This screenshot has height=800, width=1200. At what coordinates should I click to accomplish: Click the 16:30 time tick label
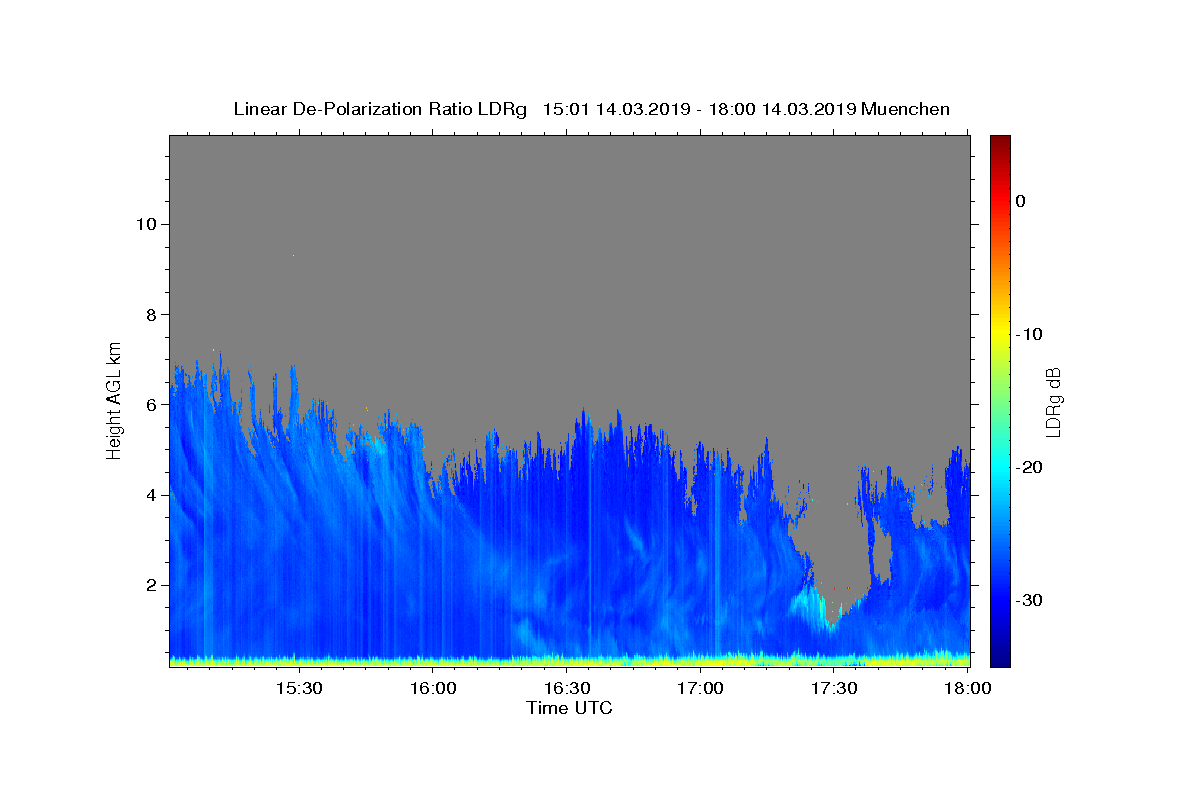[566, 689]
